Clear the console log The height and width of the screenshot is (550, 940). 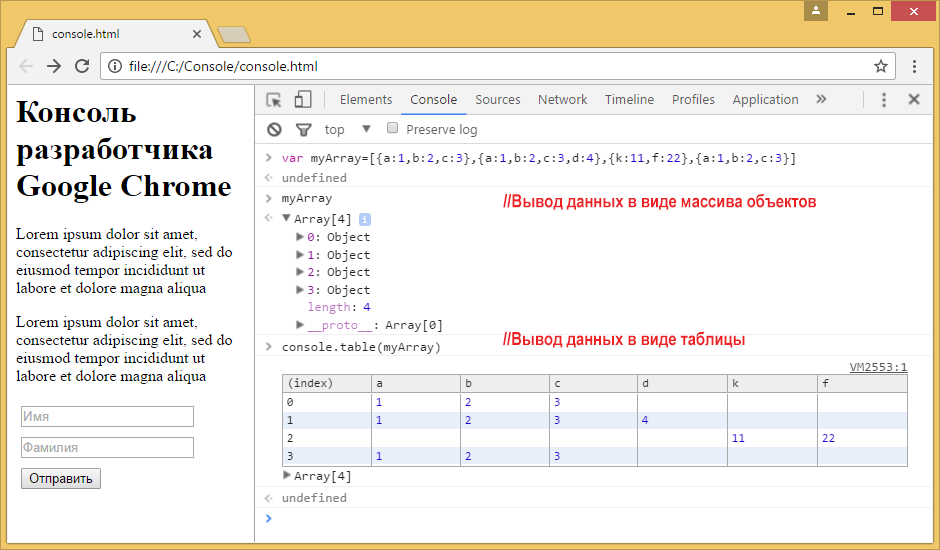click(x=274, y=130)
